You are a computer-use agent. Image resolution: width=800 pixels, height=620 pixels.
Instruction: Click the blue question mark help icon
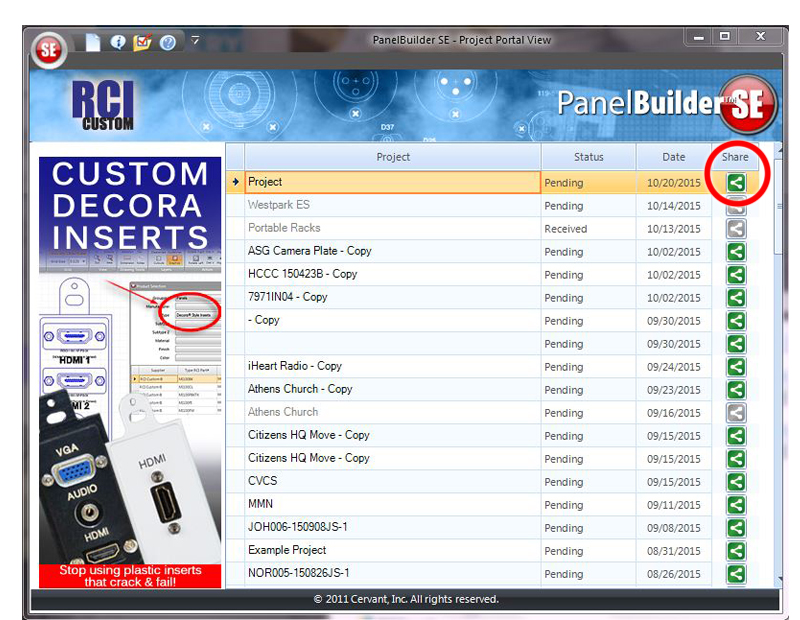[x=167, y=42]
